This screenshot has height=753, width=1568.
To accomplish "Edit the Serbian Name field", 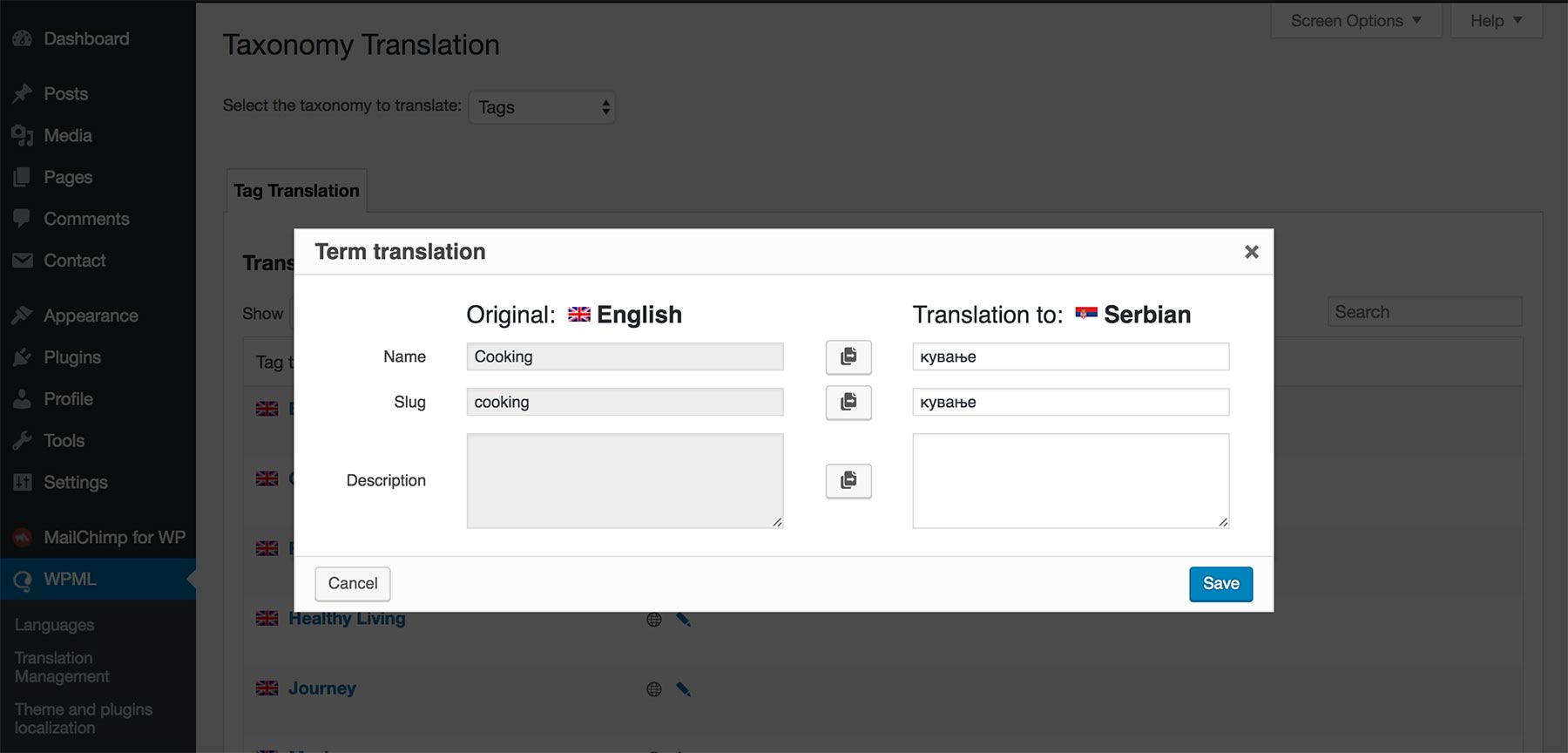I will click(x=1071, y=356).
